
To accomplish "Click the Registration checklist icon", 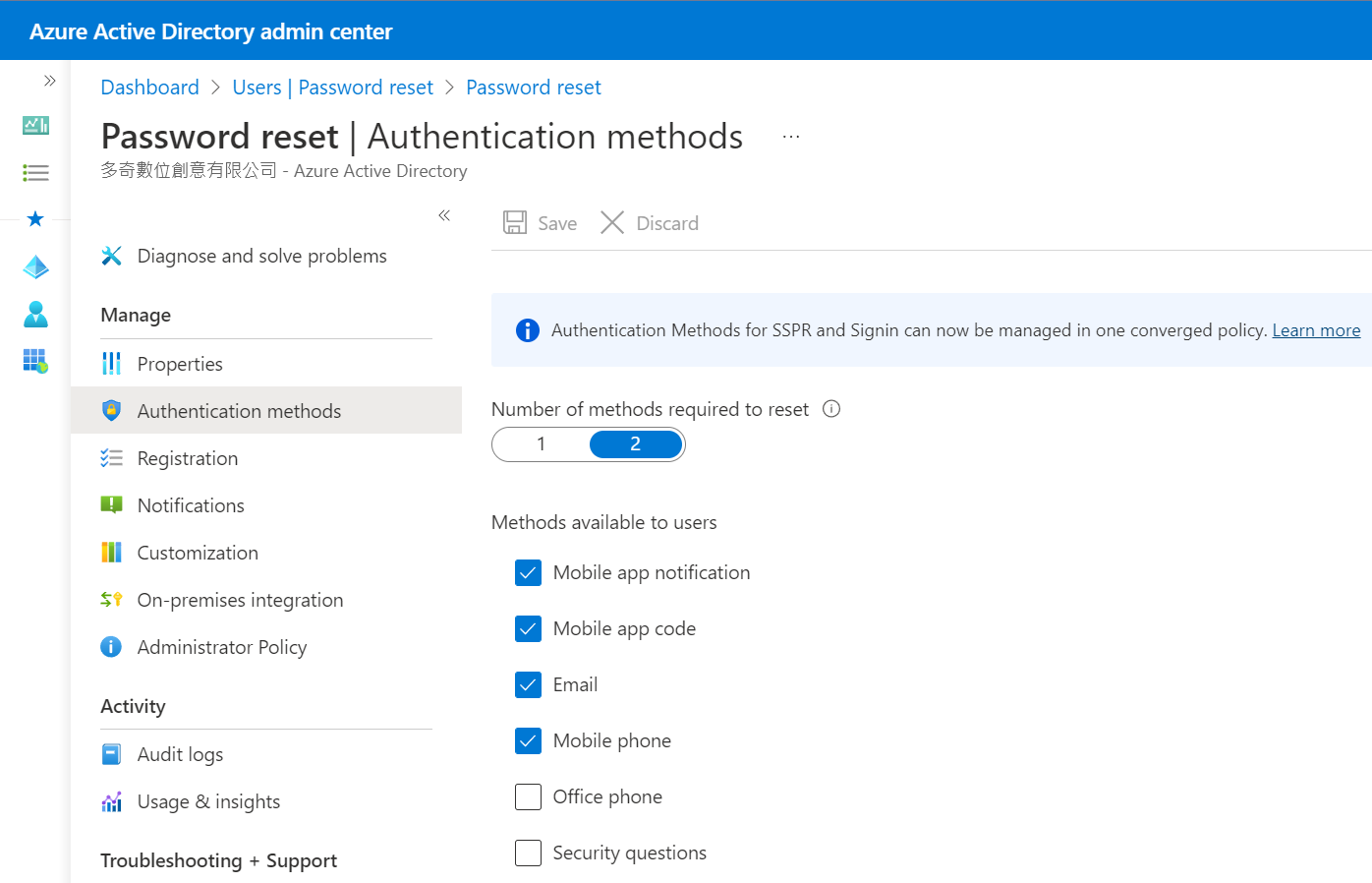I will (112, 458).
